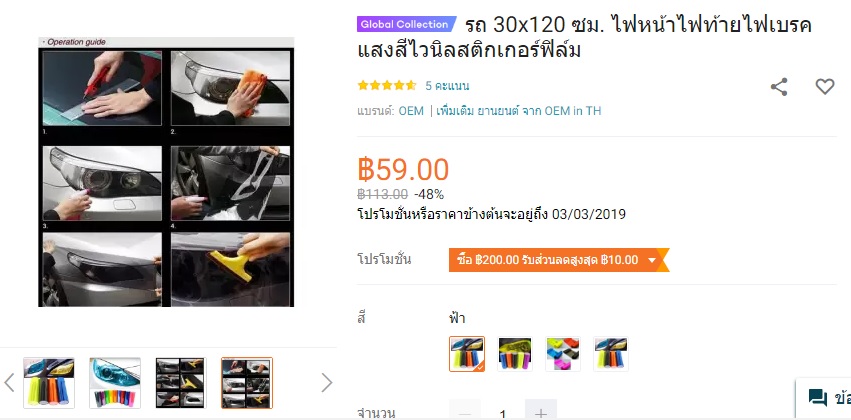851x420 pixels.
Task: Open the OEM brand link
Action: coord(411,111)
